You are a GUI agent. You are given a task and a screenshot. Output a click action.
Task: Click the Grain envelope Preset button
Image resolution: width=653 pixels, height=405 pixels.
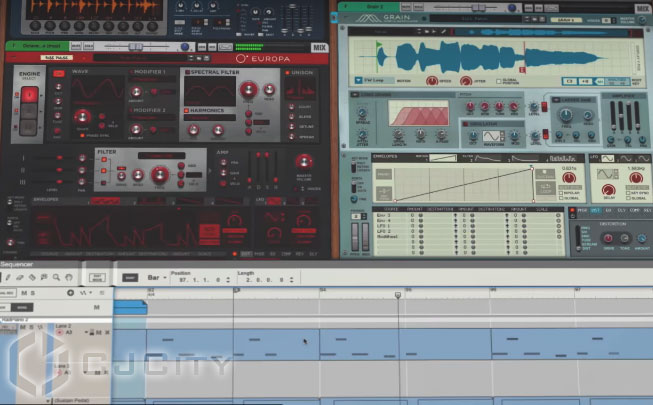pos(384,174)
